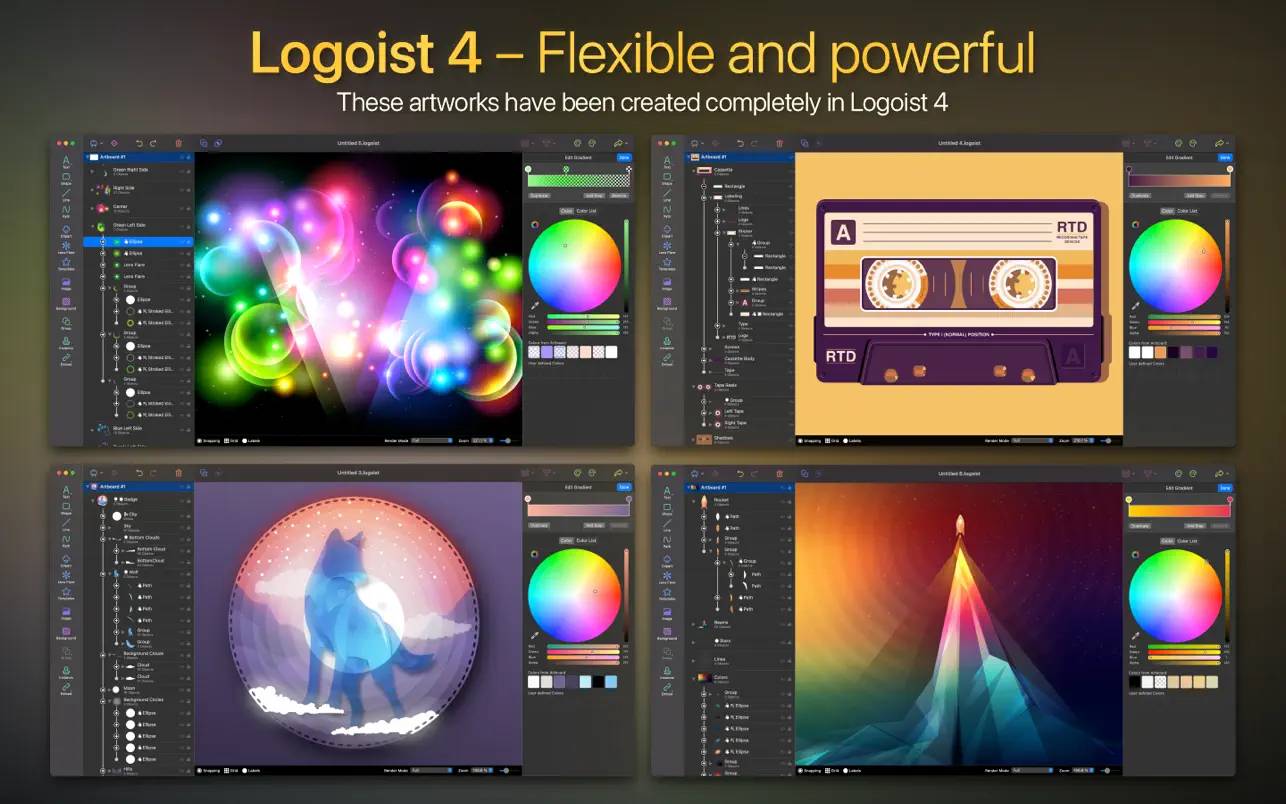Click the zoom slider in the wolf window

505,770
